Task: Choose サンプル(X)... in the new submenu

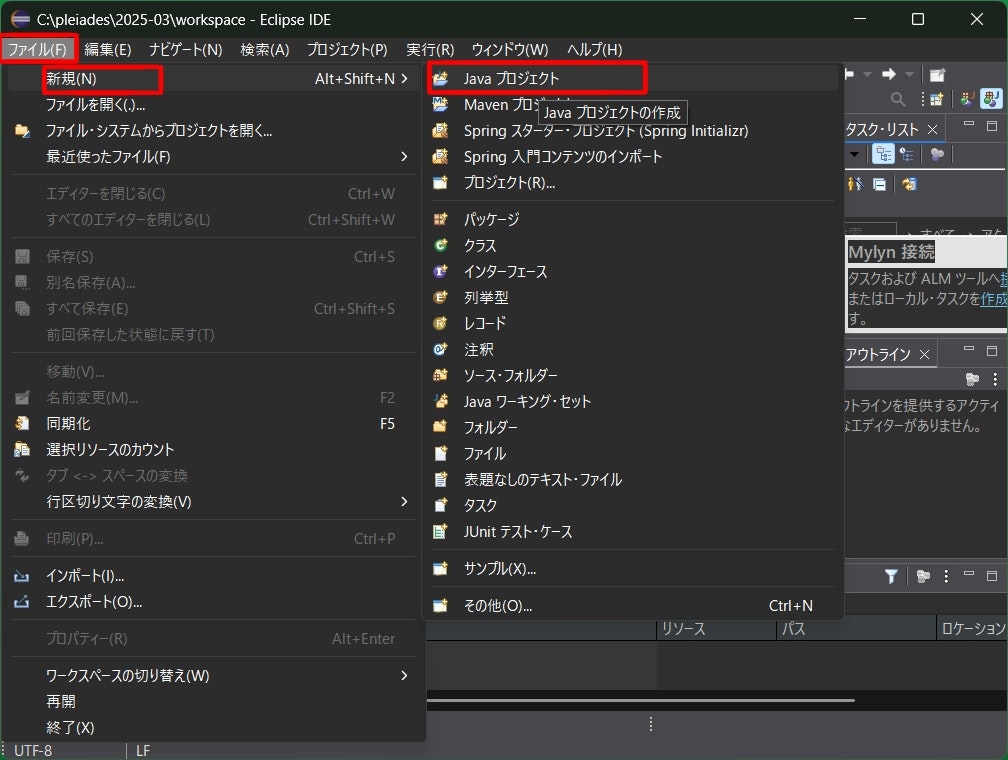Action: click(x=633, y=568)
